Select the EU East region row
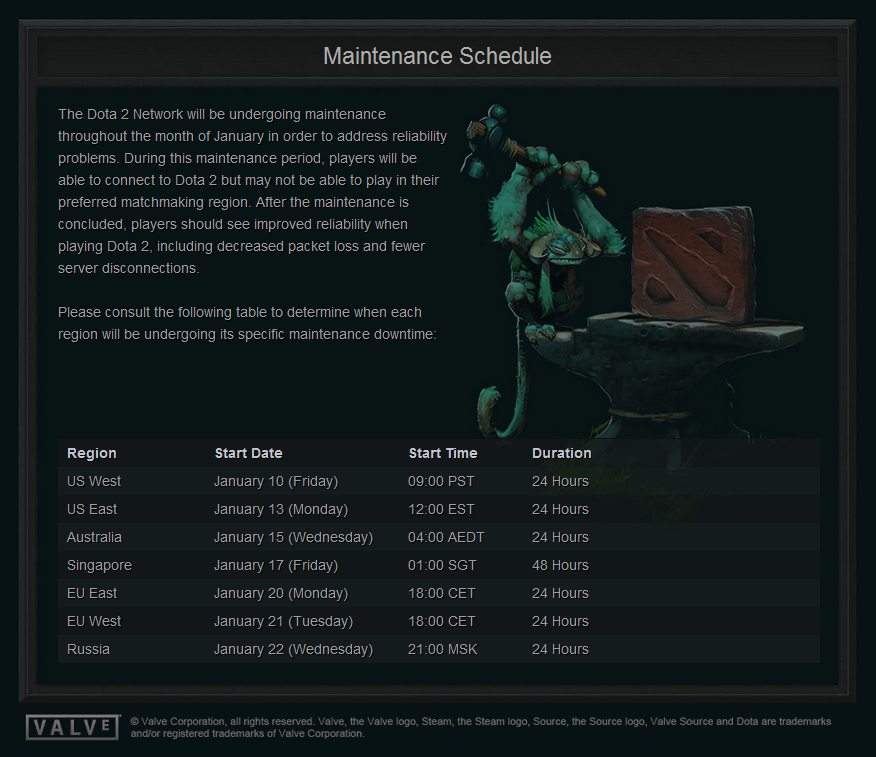The width and height of the screenshot is (876, 757). coord(91,593)
